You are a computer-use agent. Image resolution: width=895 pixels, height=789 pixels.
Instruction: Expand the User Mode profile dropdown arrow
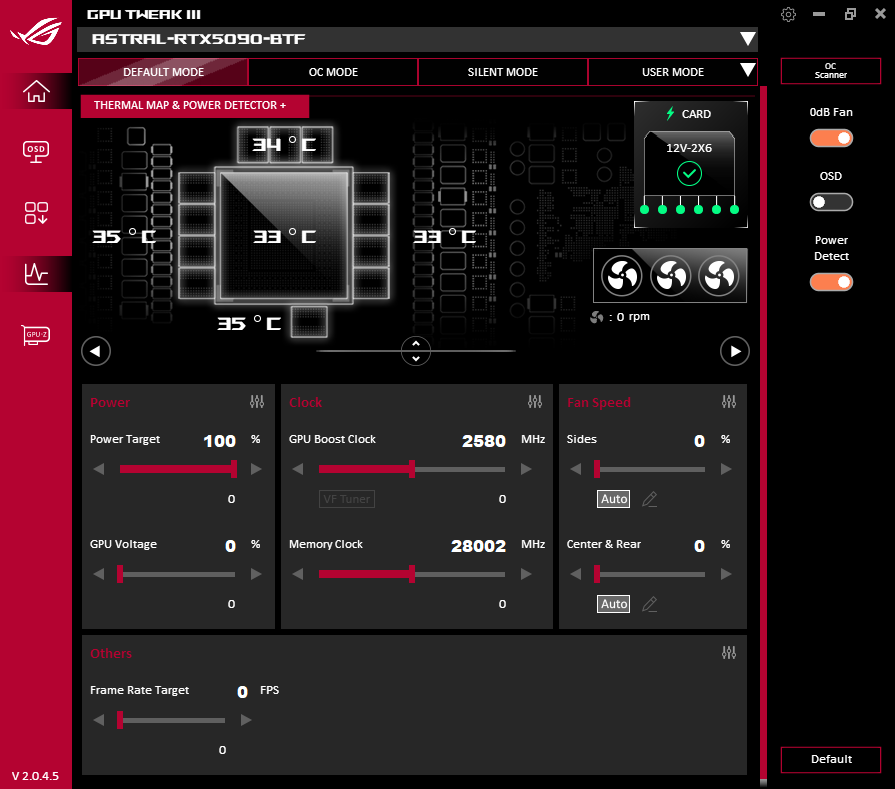pyautogui.click(x=747, y=70)
